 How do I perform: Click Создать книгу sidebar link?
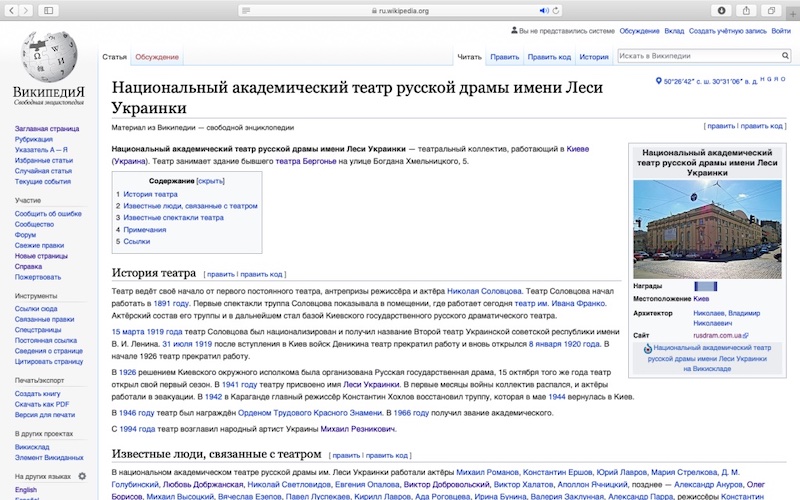click(37, 393)
